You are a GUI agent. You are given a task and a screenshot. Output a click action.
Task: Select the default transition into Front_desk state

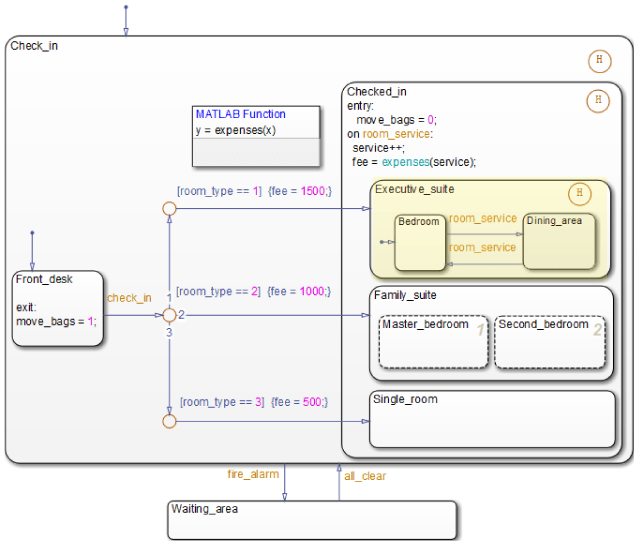click(x=32, y=251)
